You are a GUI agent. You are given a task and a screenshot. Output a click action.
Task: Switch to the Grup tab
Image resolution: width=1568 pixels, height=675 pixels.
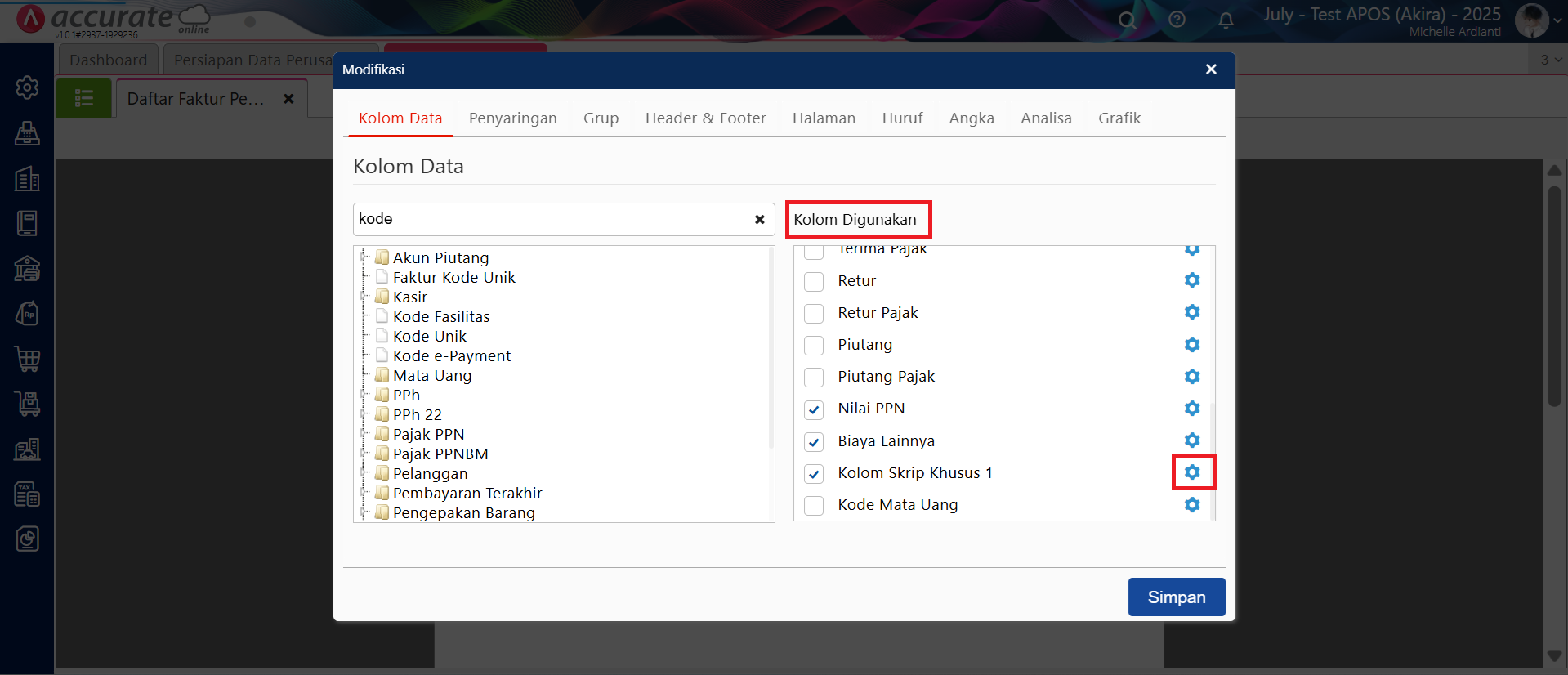[601, 118]
